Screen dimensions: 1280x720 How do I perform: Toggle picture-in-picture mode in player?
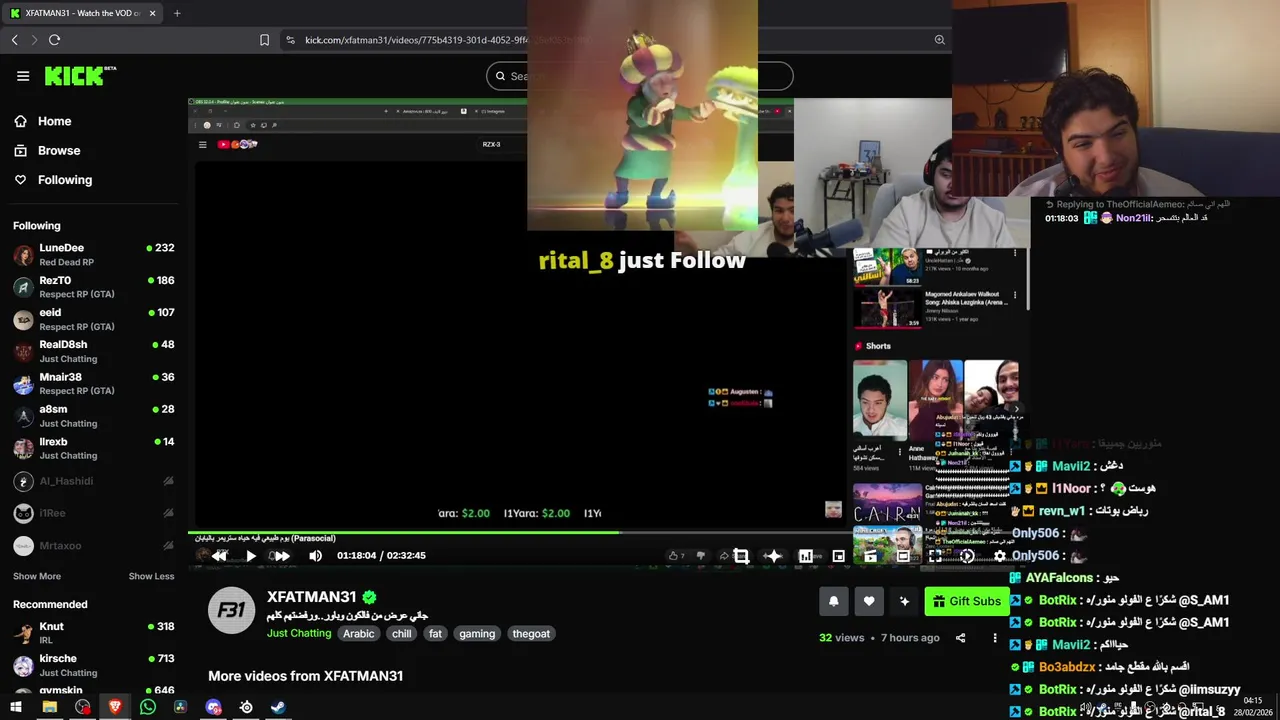(x=838, y=556)
